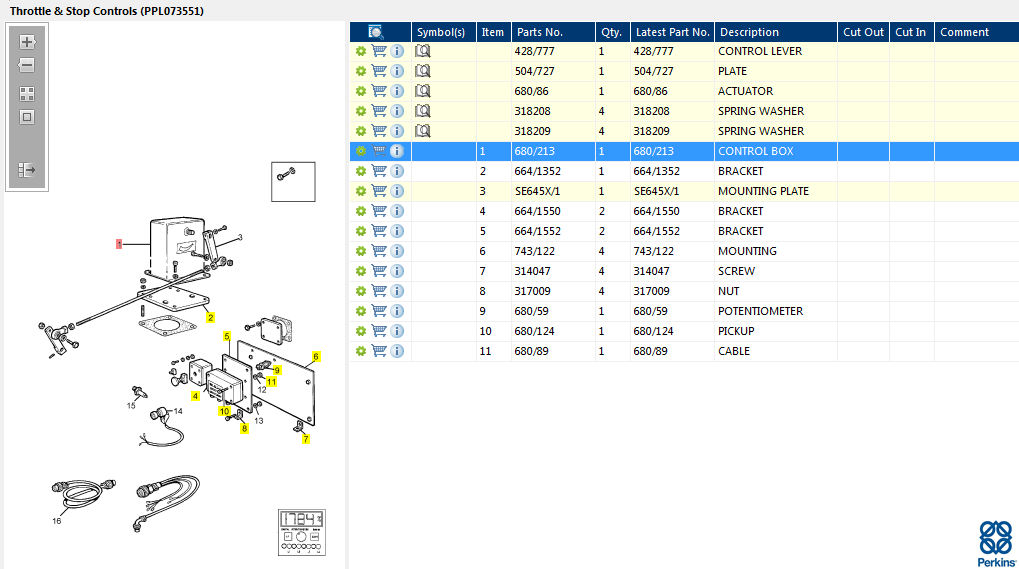
Task: Select the MOUNTING PLATE SE645X/1 row
Action: tap(684, 191)
